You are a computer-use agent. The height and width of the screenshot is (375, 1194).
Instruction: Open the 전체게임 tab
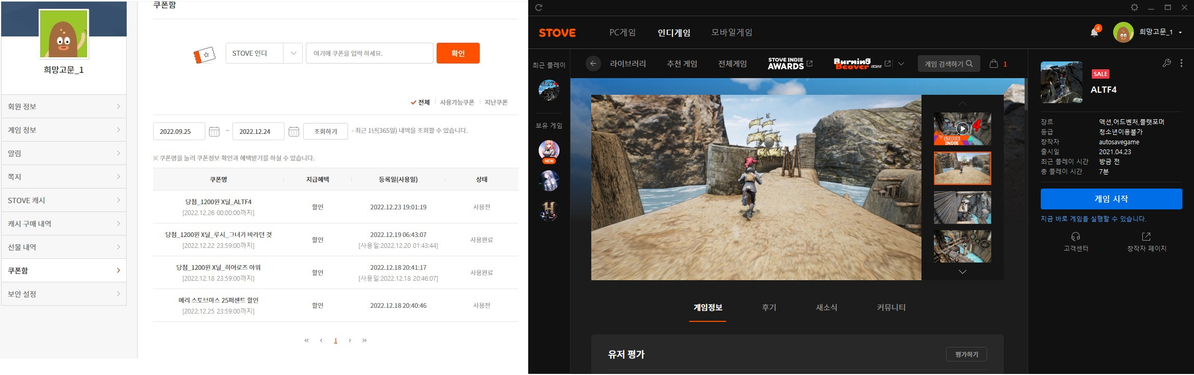point(733,64)
